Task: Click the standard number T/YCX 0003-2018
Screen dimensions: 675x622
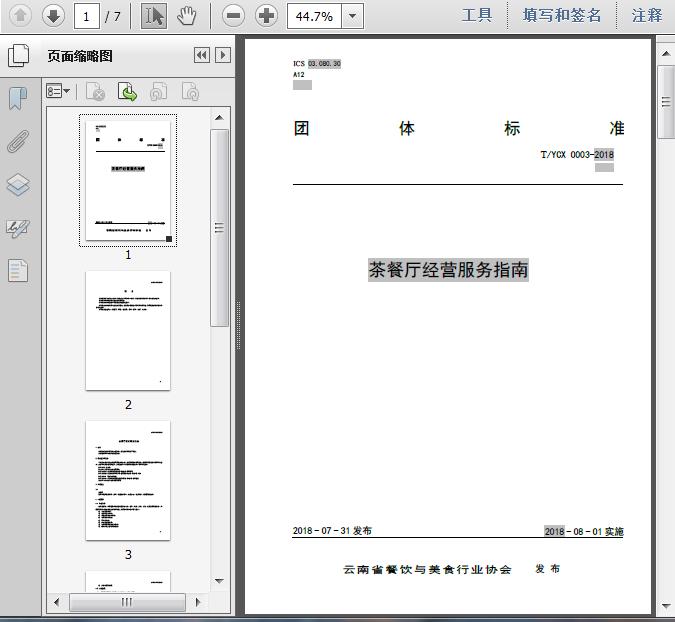Action: tap(577, 155)
